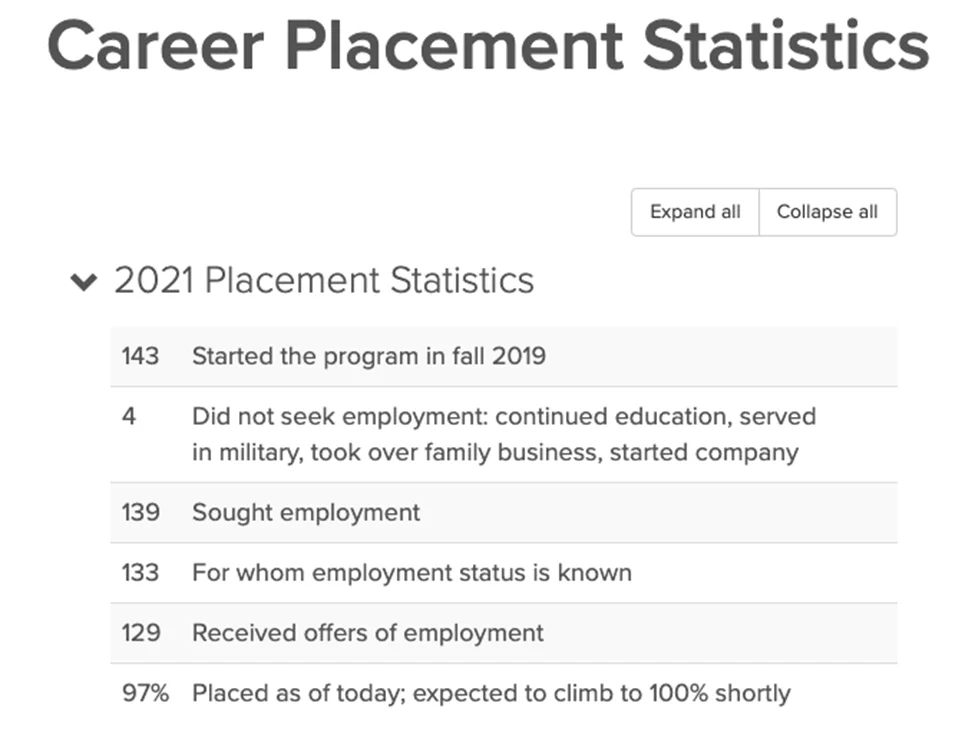
Task: Select the 'Received offers of employment' text
Action: coord(367,633)
